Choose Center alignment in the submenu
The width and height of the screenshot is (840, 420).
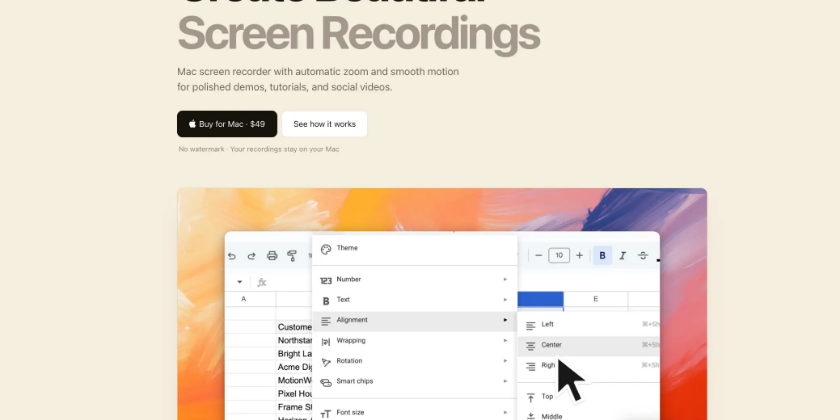(588, 345)
